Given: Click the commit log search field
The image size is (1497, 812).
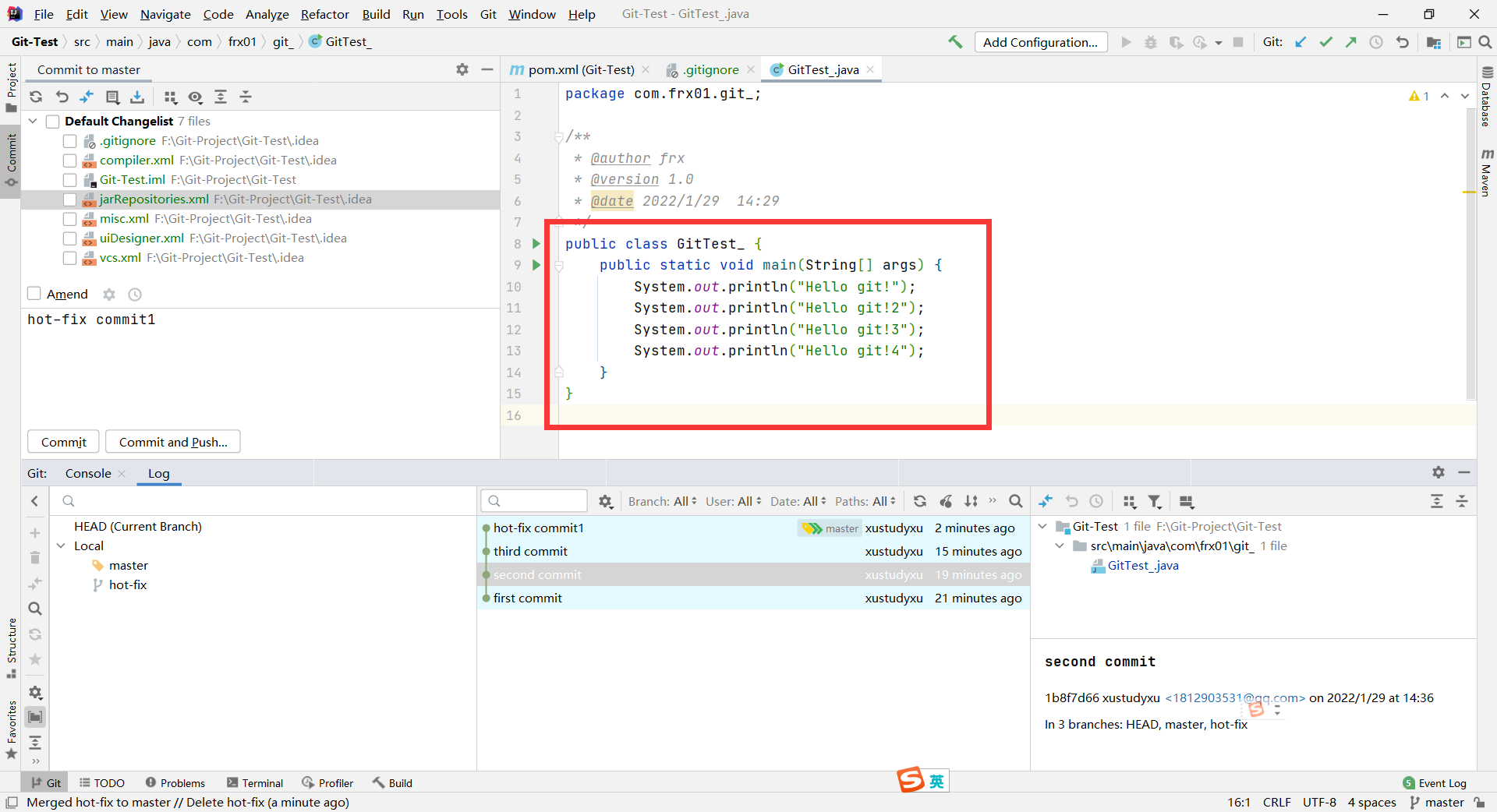Looking at the screenshot, I should pyautogui.click(x=534, y=501).
